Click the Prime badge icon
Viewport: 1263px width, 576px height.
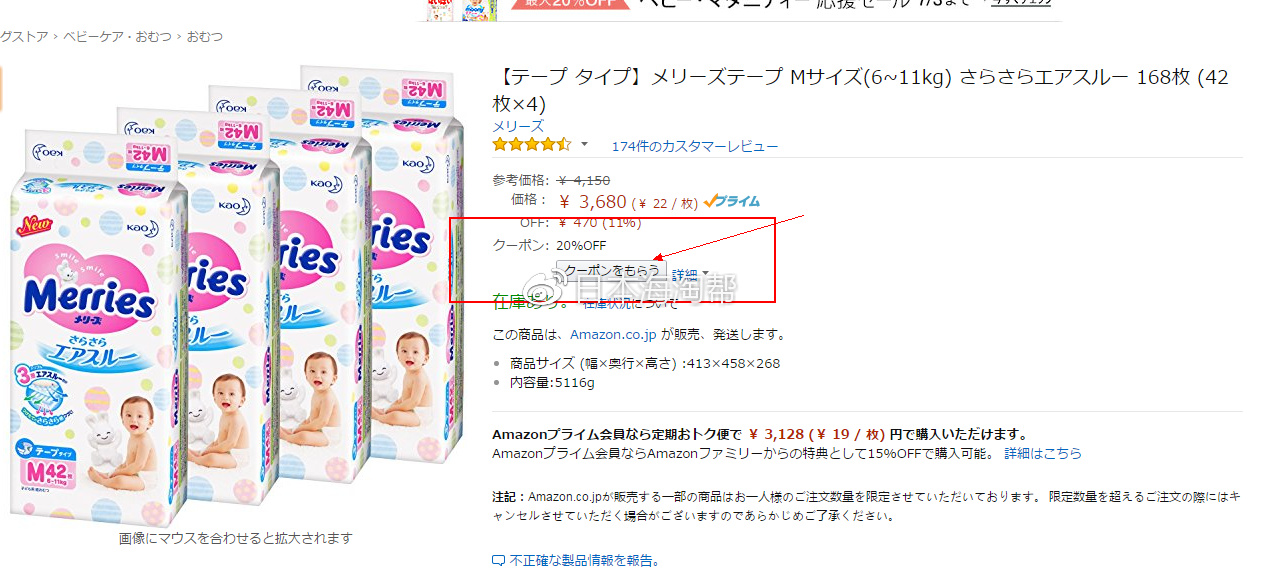point(731,201)
